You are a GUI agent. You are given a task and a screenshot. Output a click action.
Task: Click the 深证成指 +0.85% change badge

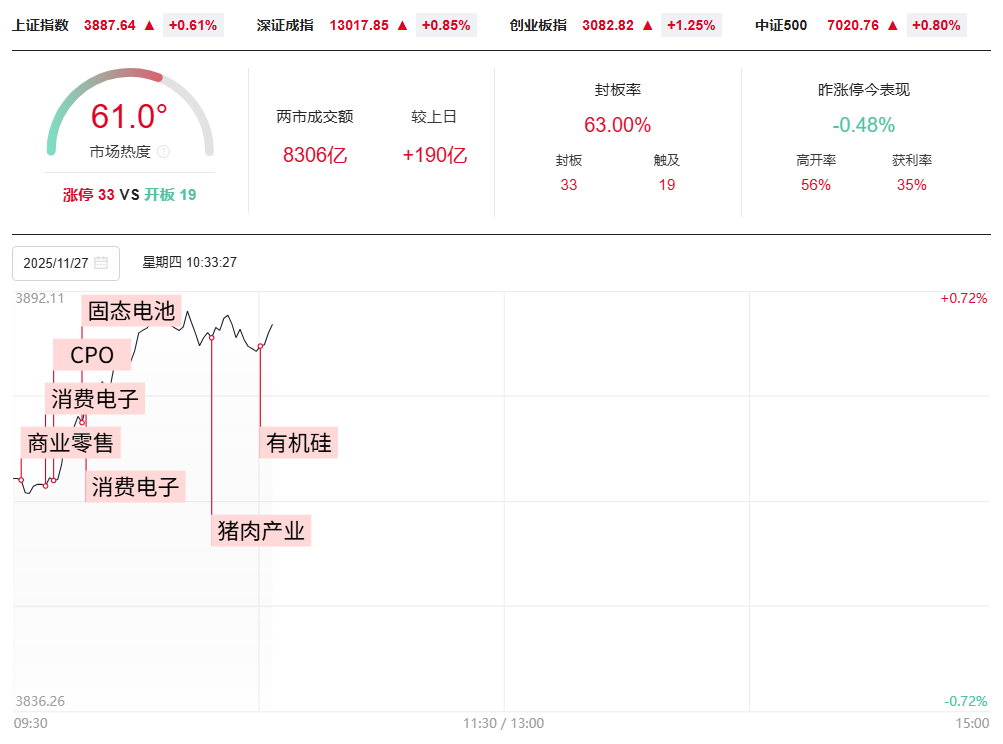tap(446, 25)
